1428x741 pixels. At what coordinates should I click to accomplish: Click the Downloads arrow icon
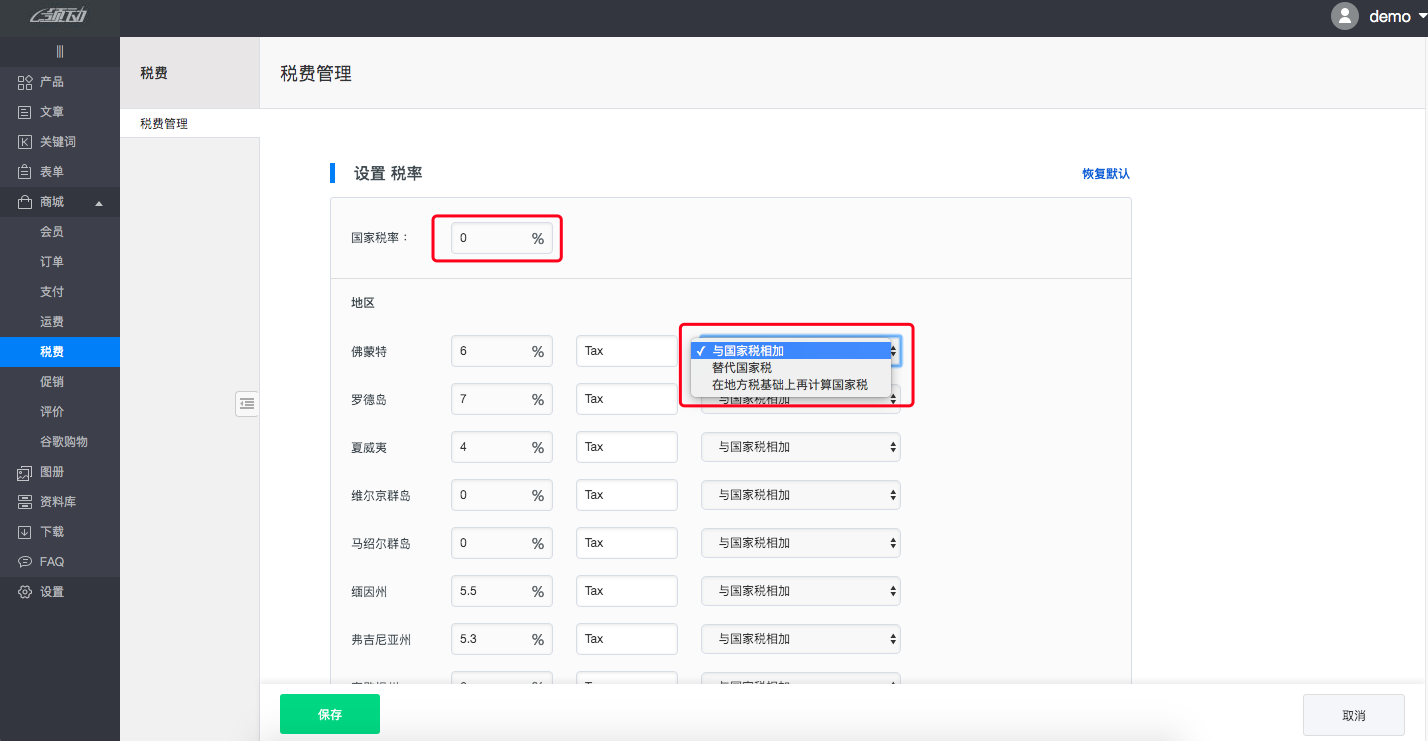[26, 532]
